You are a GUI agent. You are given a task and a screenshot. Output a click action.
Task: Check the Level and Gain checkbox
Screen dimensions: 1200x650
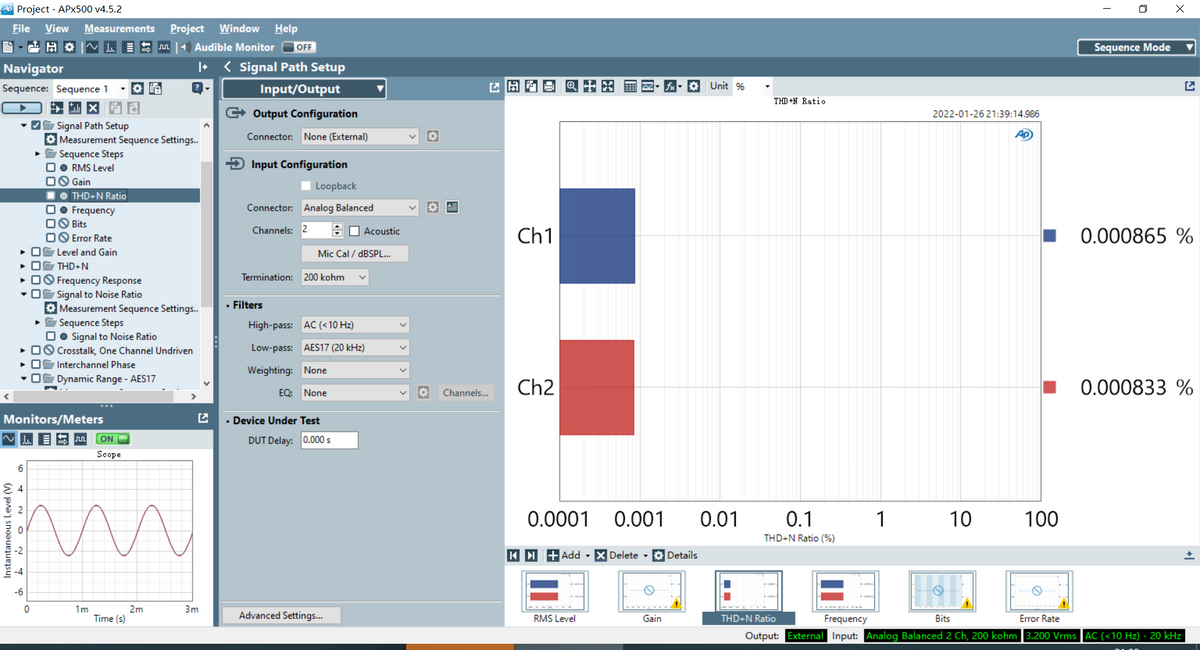(x=37, y=252)
